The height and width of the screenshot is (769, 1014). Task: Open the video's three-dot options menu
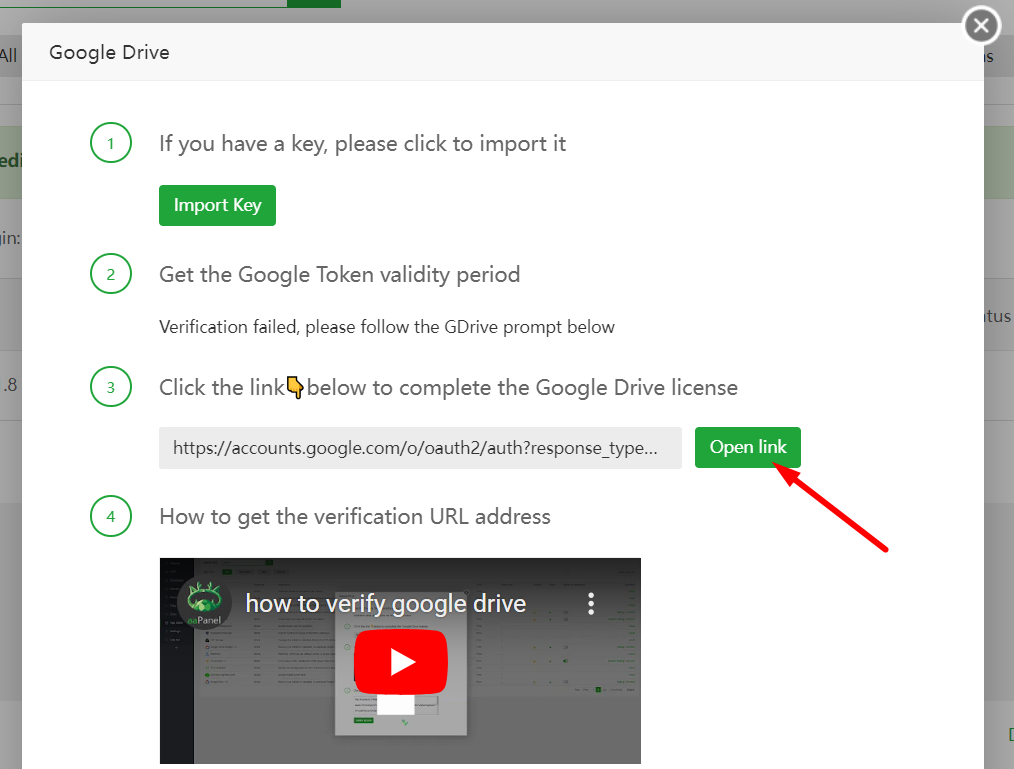tap(590, 603)
